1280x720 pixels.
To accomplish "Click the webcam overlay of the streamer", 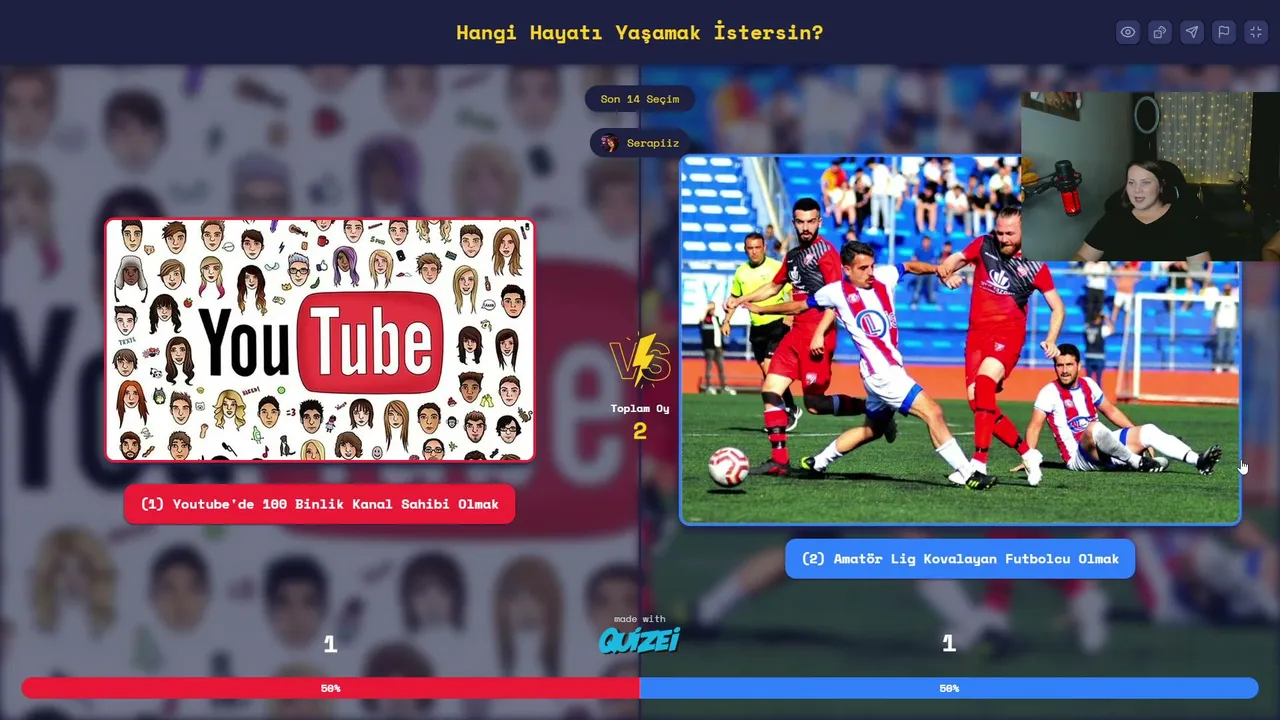I will click(x=1150, y=176).
